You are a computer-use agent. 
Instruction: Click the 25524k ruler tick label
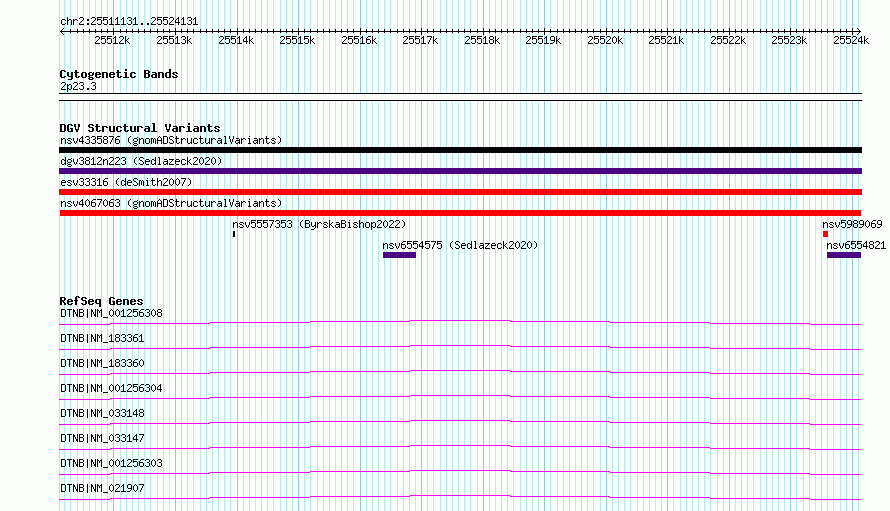[x=851, y=40]
